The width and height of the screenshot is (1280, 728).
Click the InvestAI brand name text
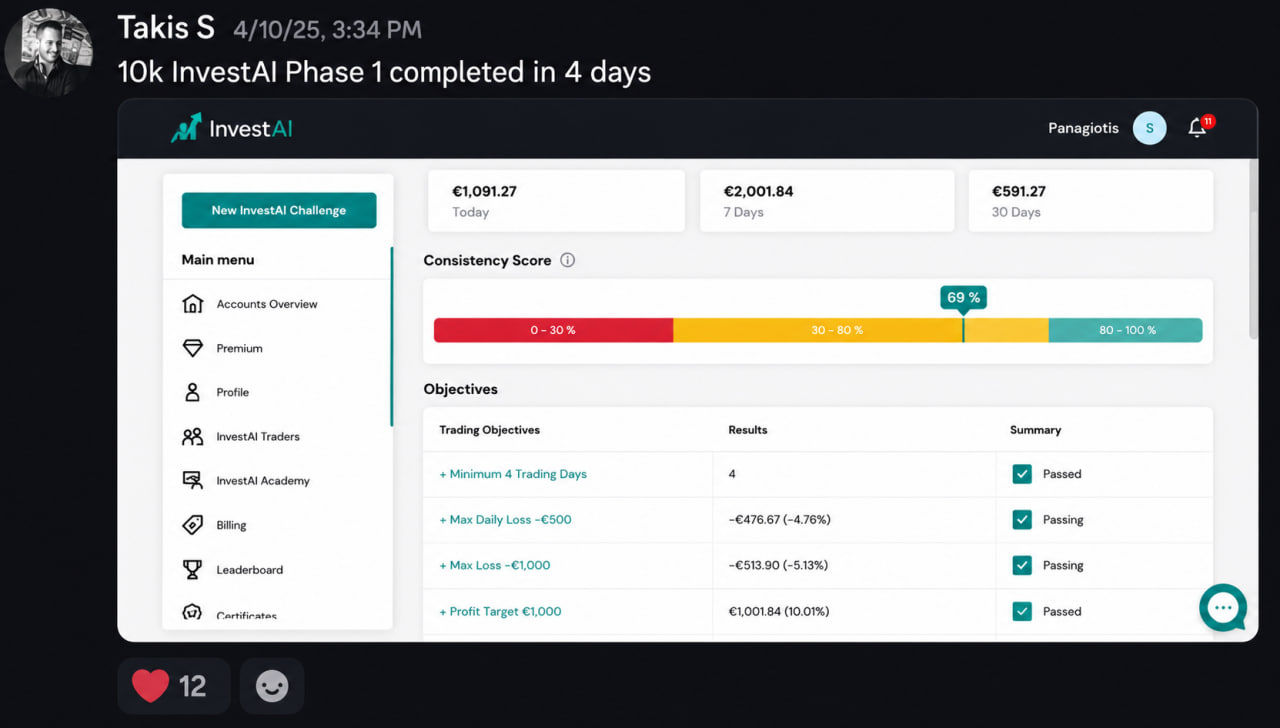pyautogui.click(x=250, y=129)
